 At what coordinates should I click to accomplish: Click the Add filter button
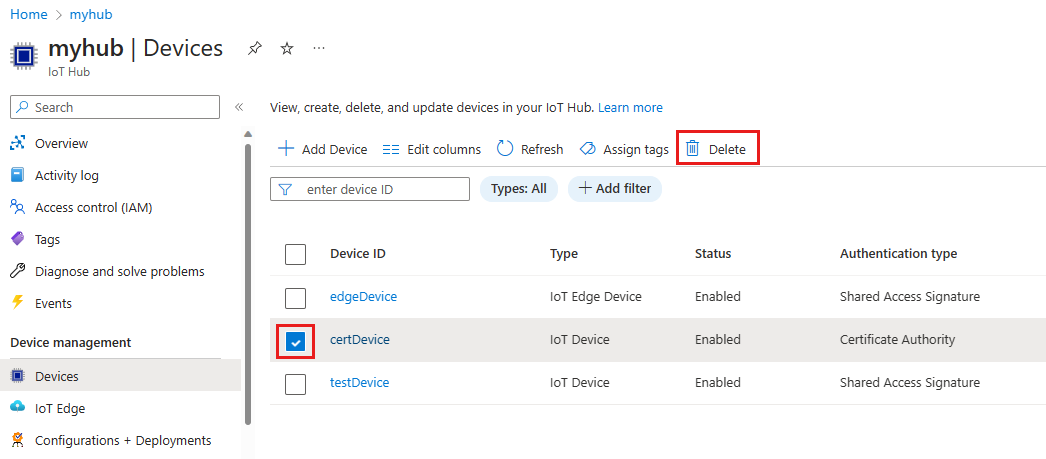614,188
